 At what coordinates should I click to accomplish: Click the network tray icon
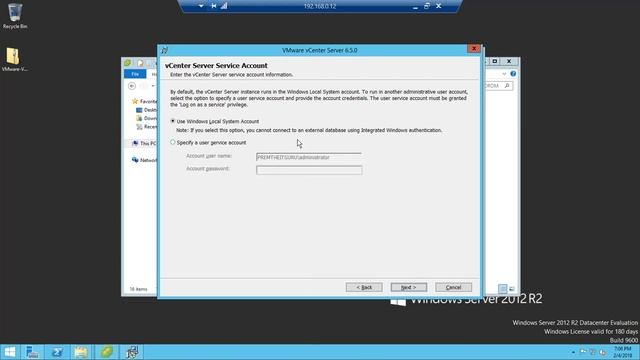[592, 352]
